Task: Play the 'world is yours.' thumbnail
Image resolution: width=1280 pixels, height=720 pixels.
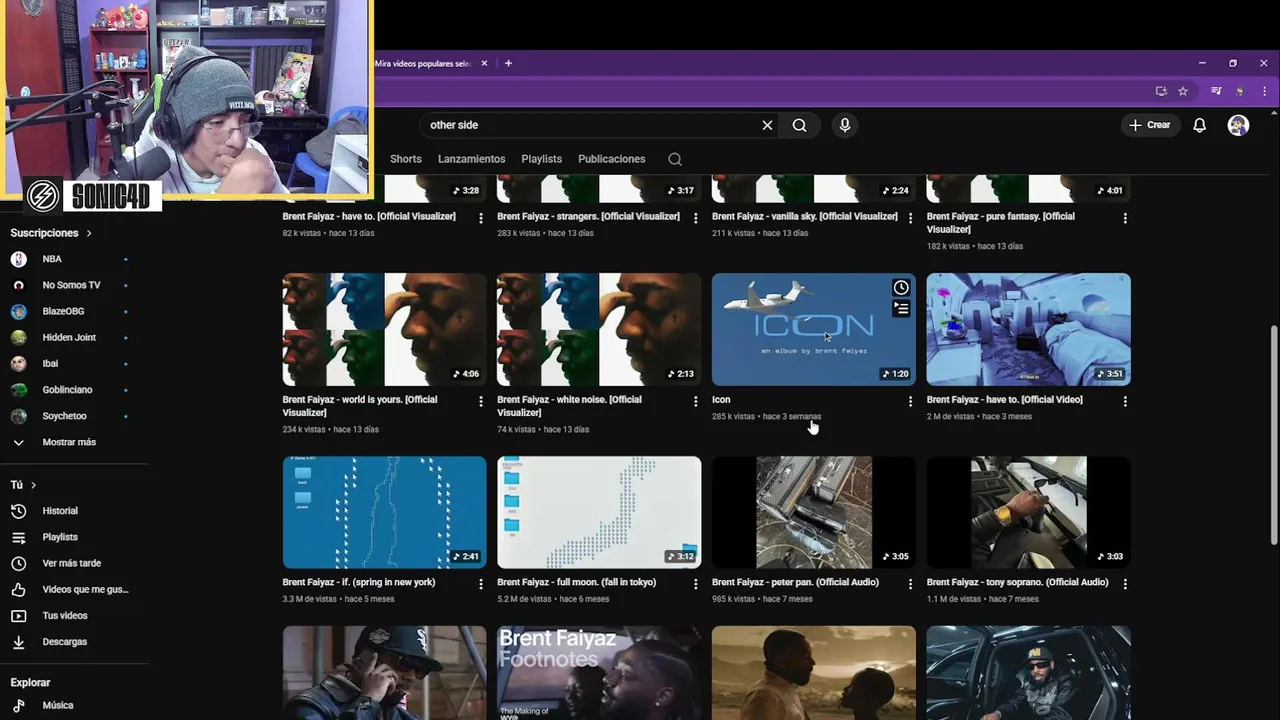Action: point(384,329)
